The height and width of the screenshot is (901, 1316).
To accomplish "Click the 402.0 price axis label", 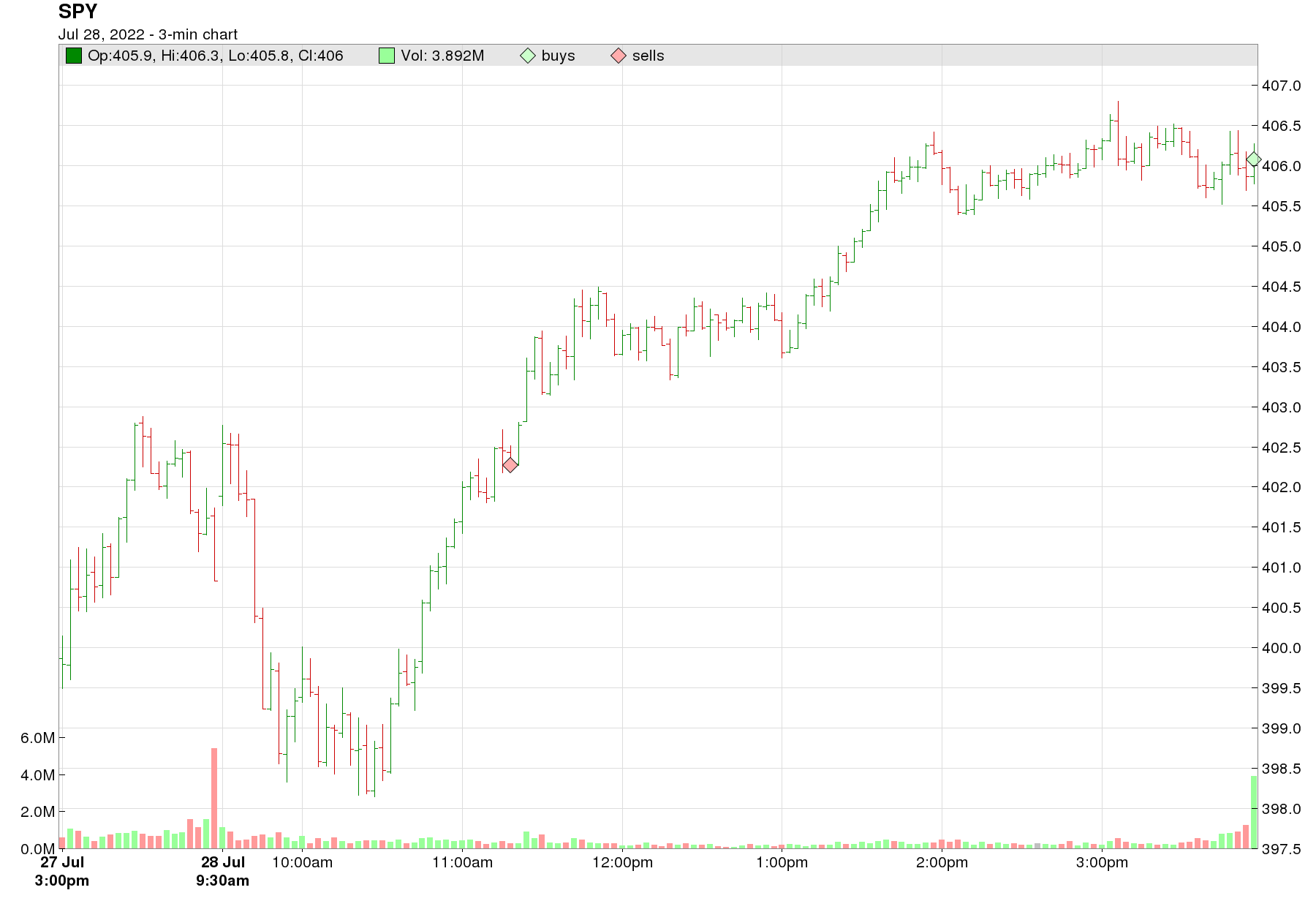I will [x=1282, y=487].
